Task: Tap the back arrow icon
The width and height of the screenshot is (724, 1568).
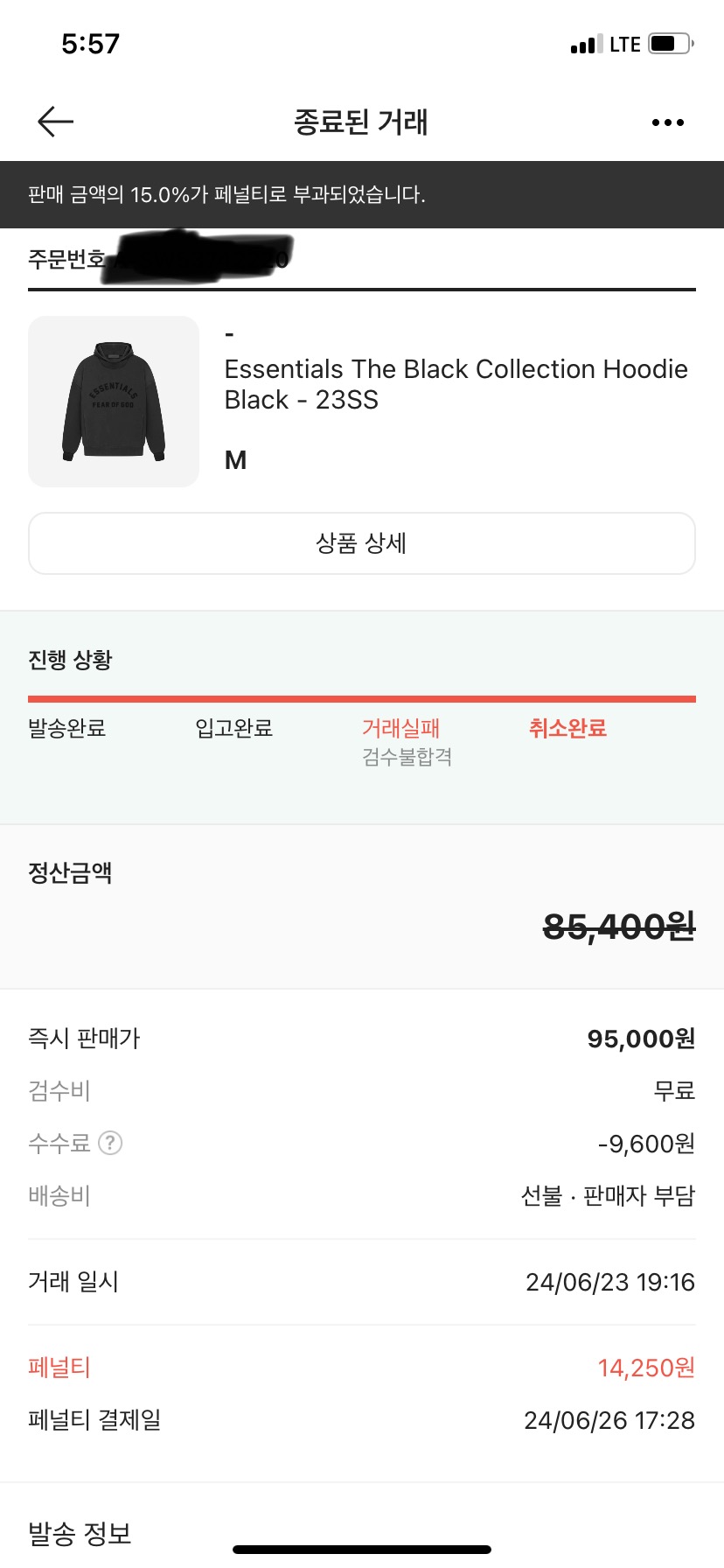Action: click(55, 122)
